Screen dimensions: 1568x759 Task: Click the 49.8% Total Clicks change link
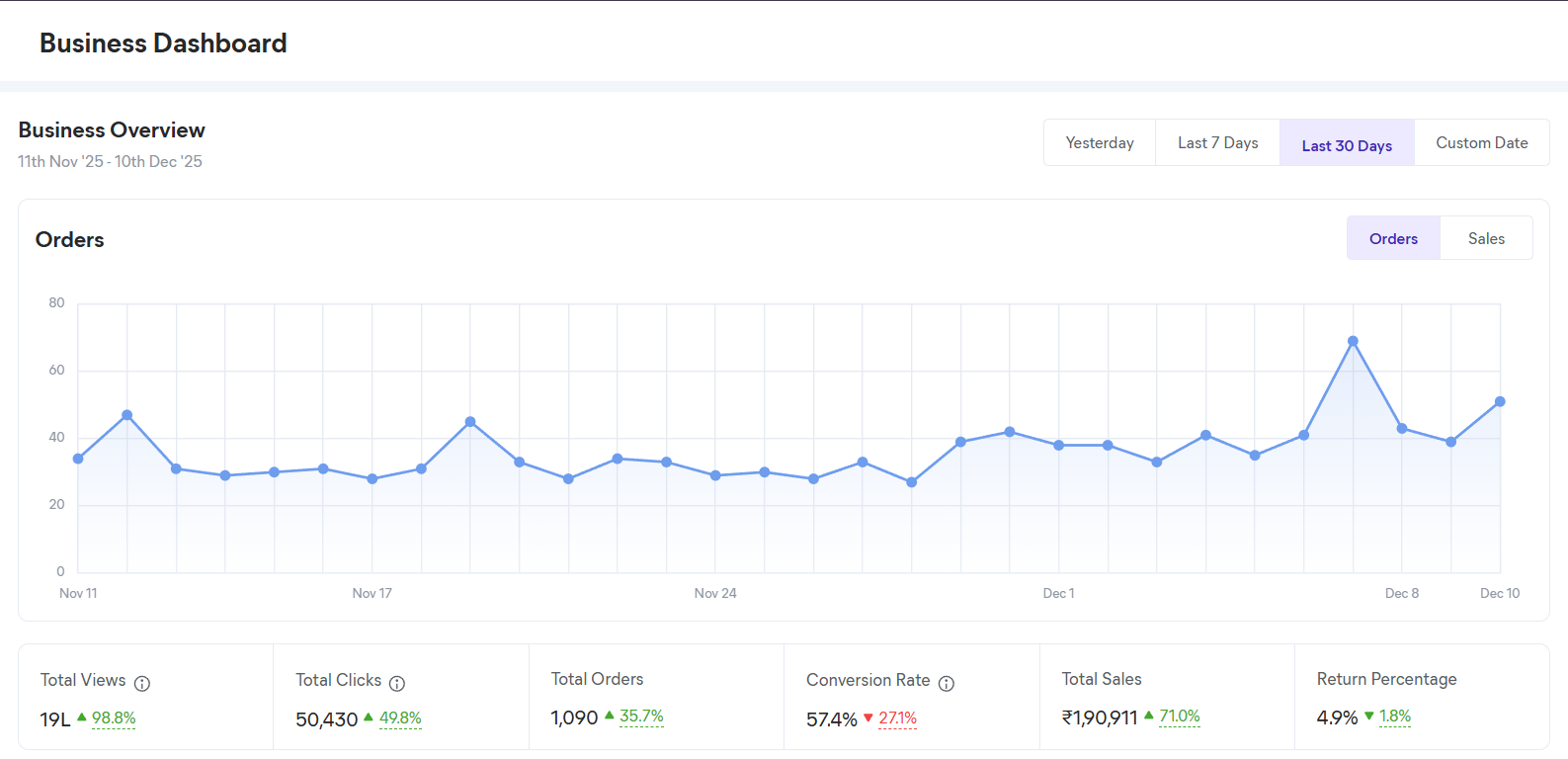pos(400,718)
